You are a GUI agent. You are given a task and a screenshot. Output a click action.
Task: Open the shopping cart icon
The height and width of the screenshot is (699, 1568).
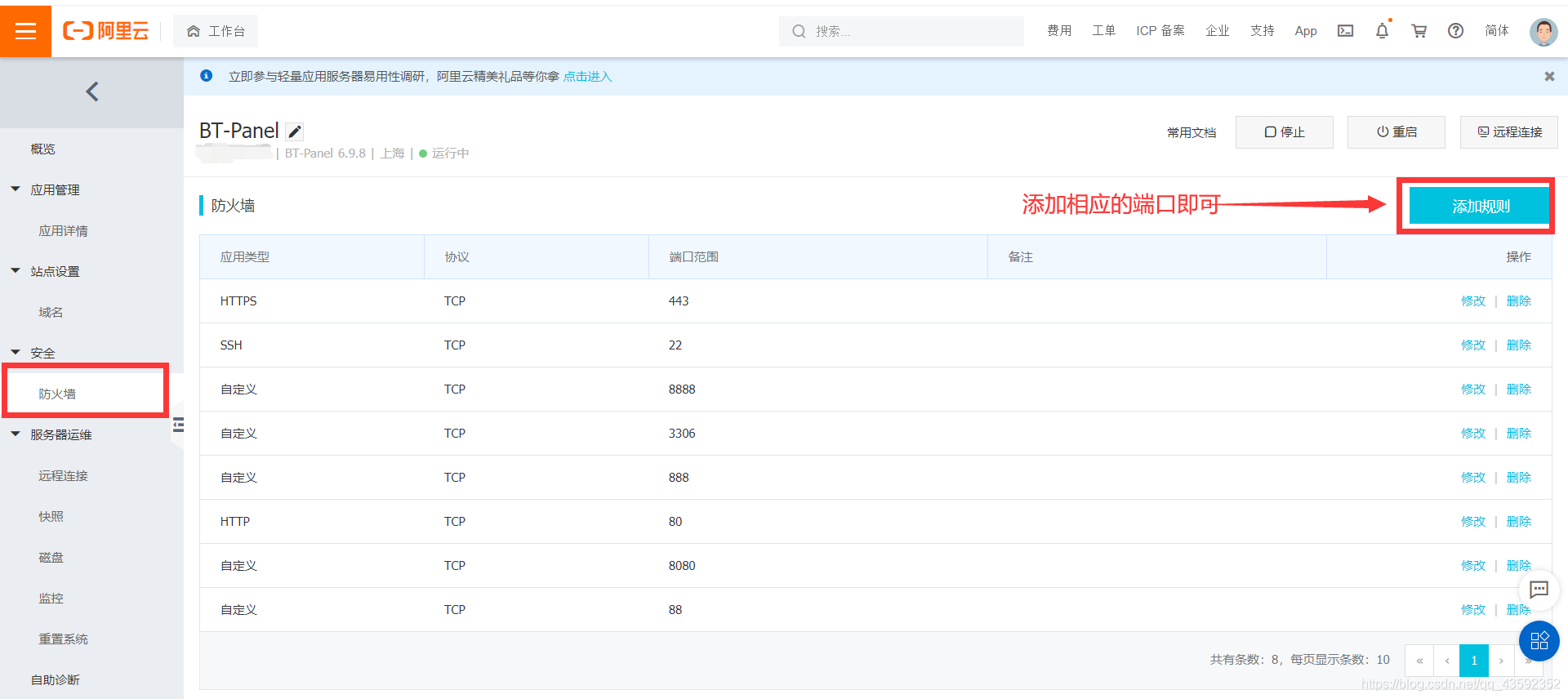[1419, 31]
